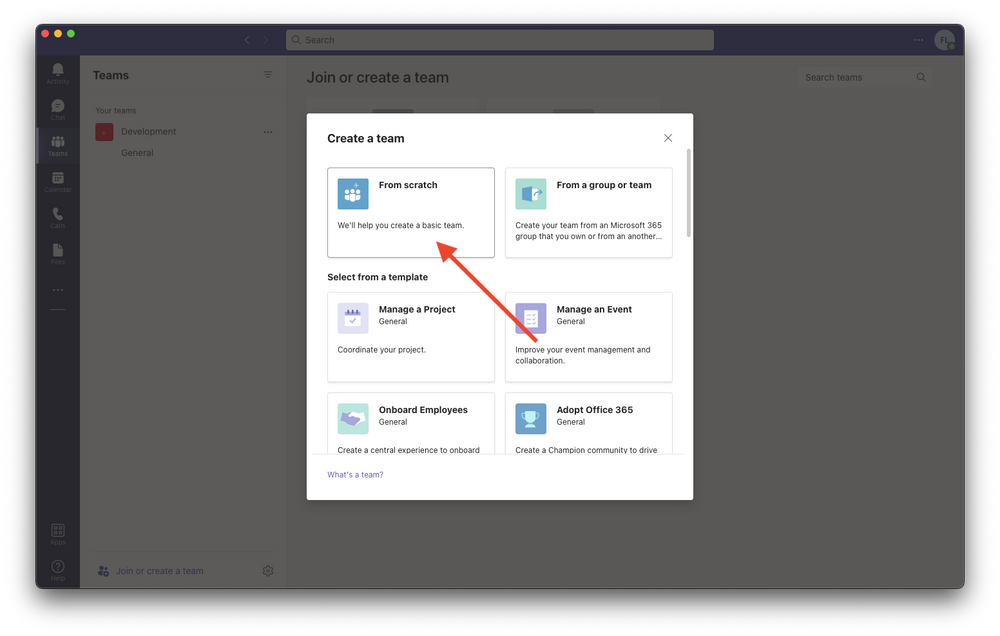This screenshot has width=1000, height=636.
Task: Click the Adopt Office 365 trophy icon
Action: [531, 418]
